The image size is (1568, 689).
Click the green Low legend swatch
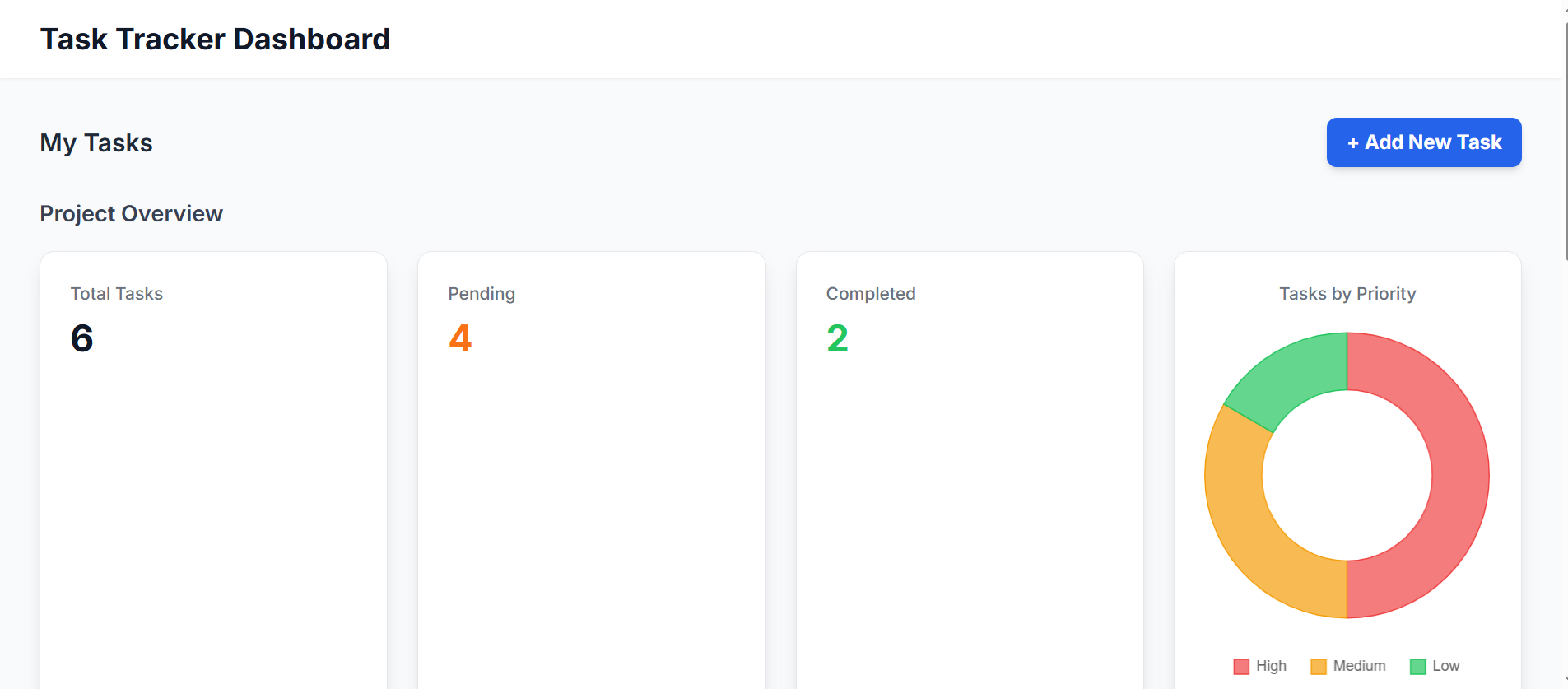tap(1417, 667)
